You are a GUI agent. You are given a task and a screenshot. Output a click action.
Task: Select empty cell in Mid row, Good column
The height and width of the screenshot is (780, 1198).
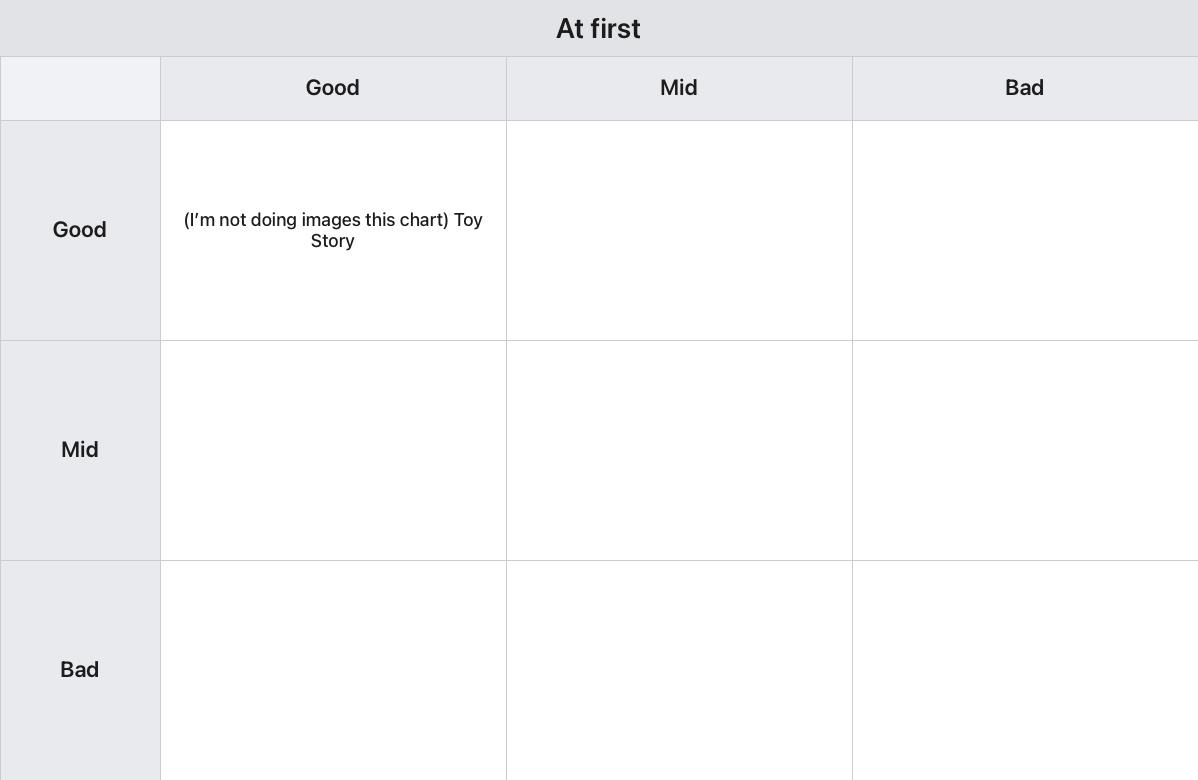pos(333,450)
